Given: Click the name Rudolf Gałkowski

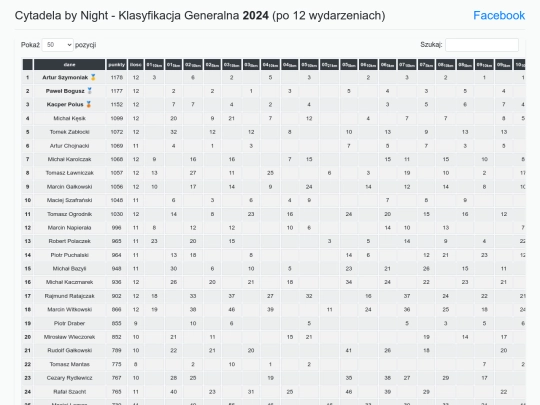Looking at the screenshot, I should coord(70,350).
